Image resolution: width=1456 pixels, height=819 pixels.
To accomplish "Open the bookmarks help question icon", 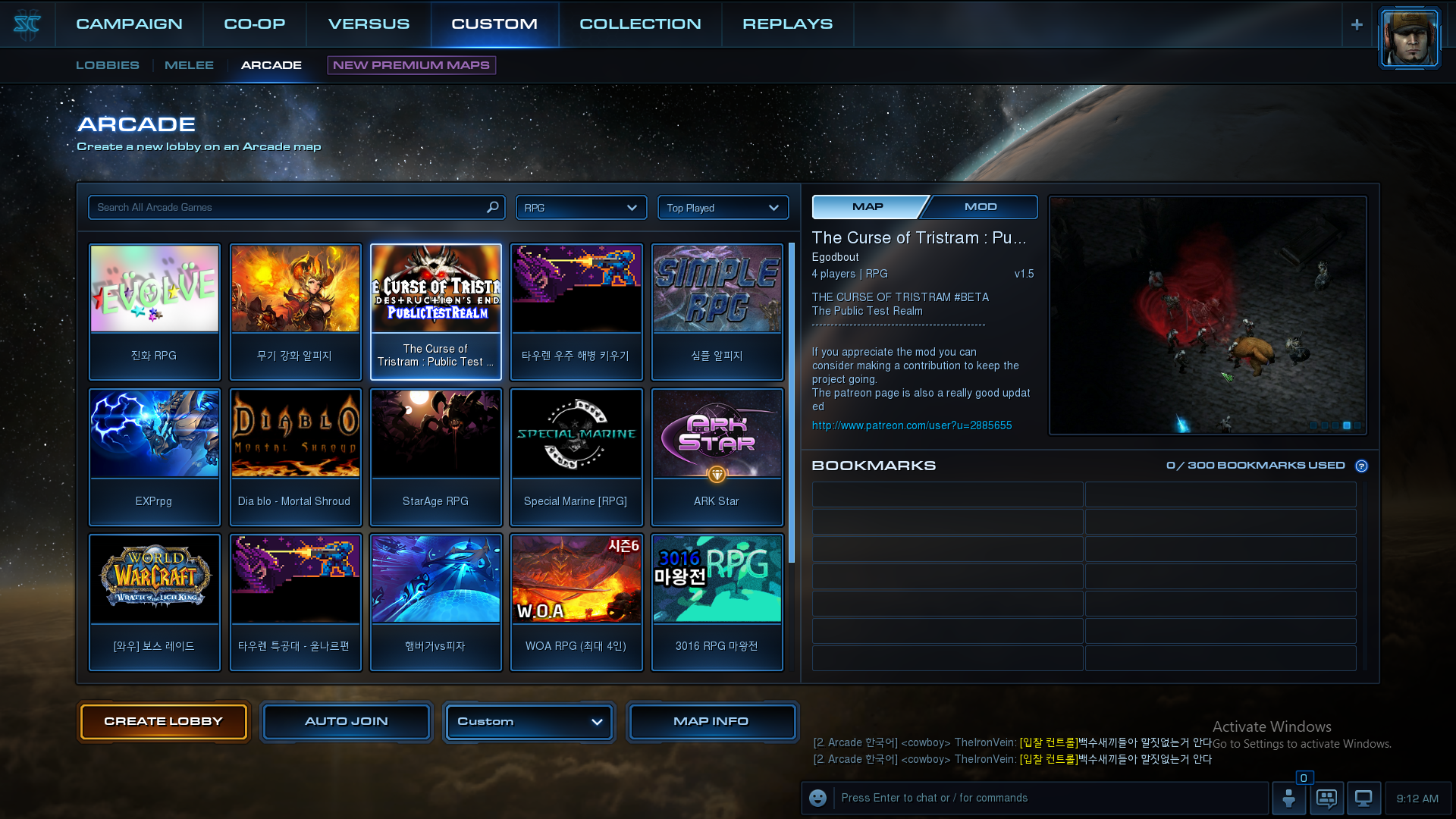I will click(1361, 466).
